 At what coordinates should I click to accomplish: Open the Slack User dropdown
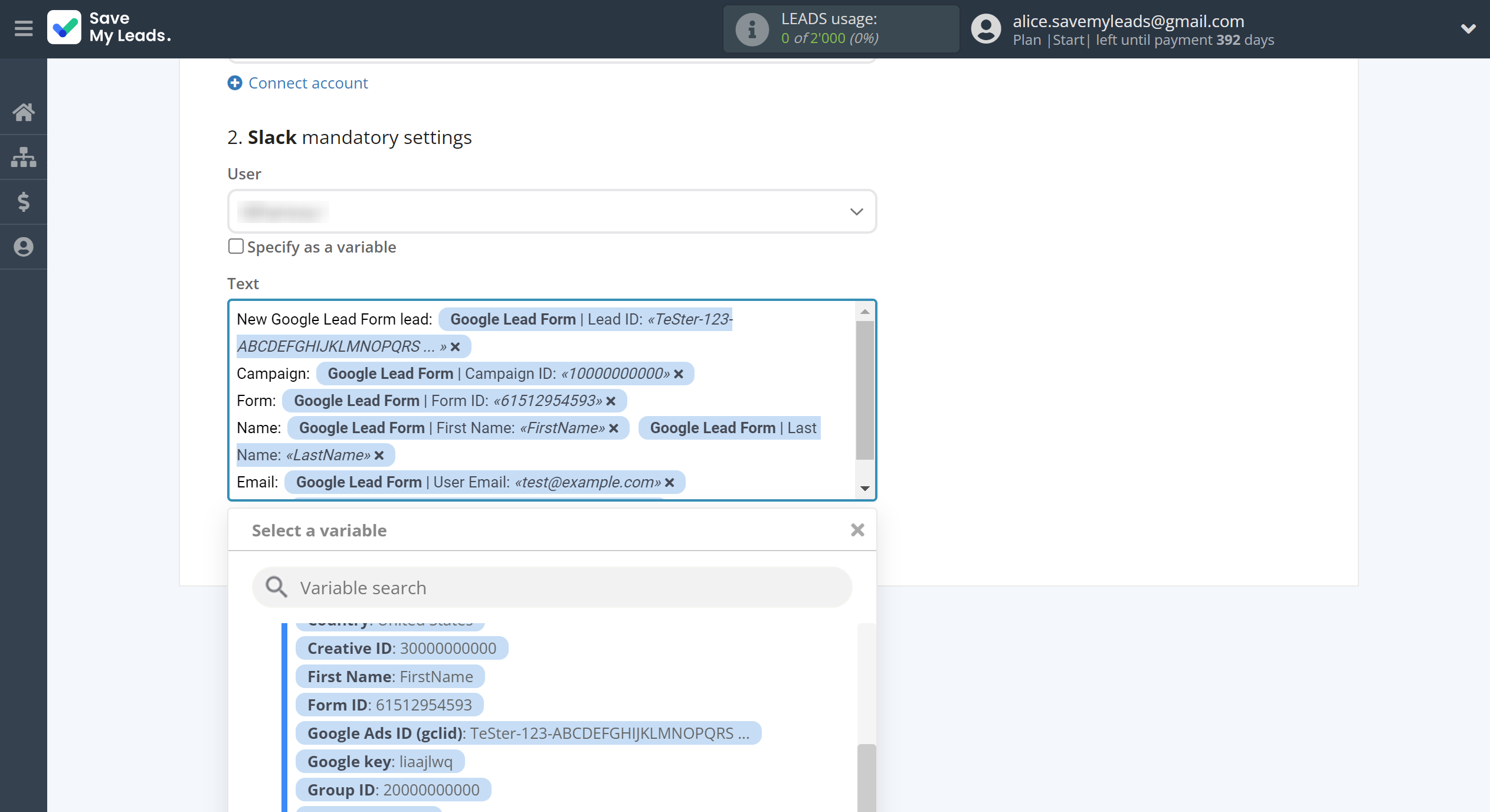click(552, 211)
